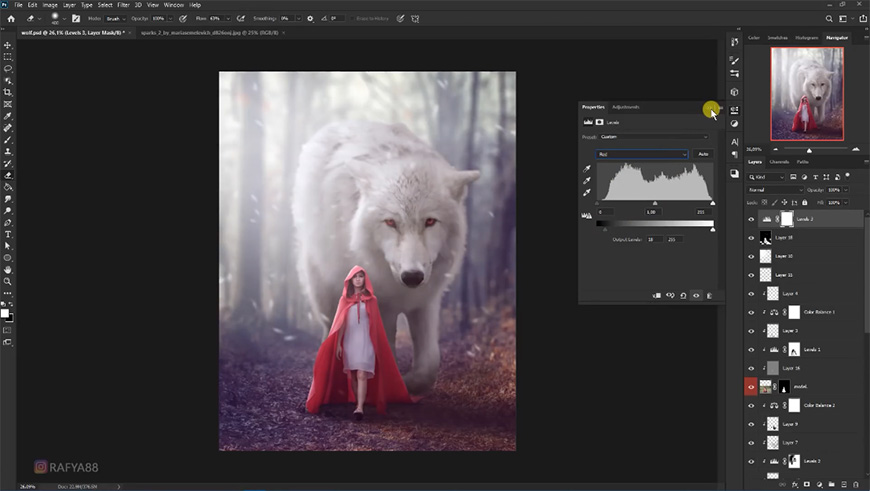Select the Brush tool in left toolbar

8,139
